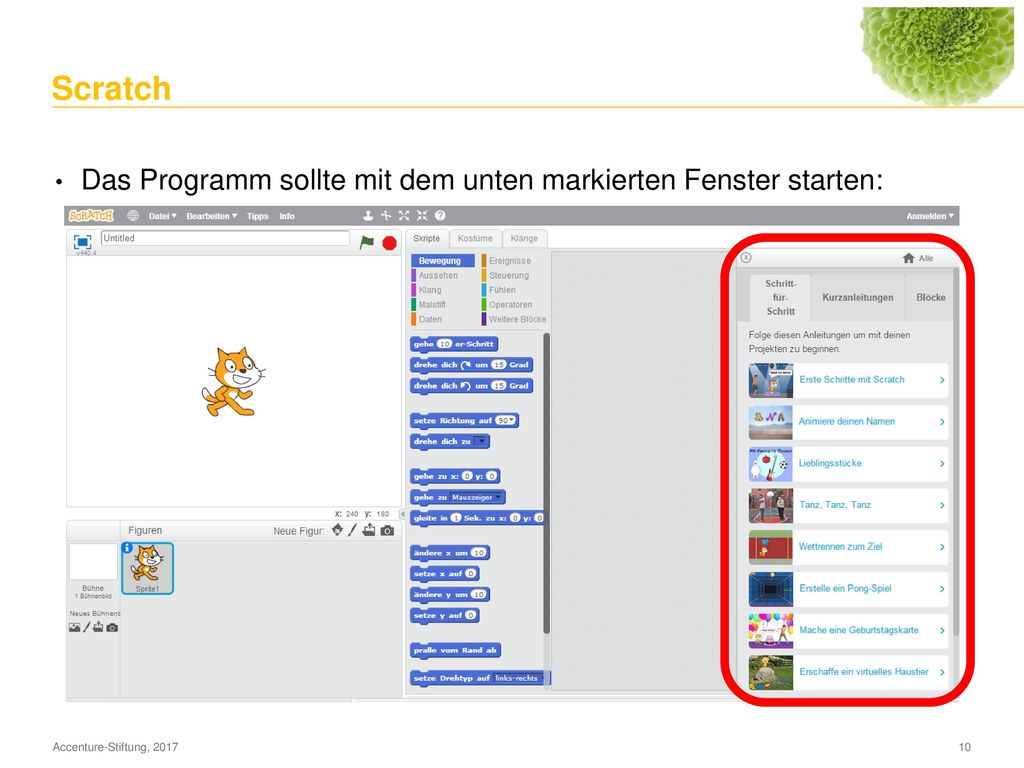Select the Blöcke tab in the tips panel
Viewport: 1024px width, 768px height.
(930, 297)
